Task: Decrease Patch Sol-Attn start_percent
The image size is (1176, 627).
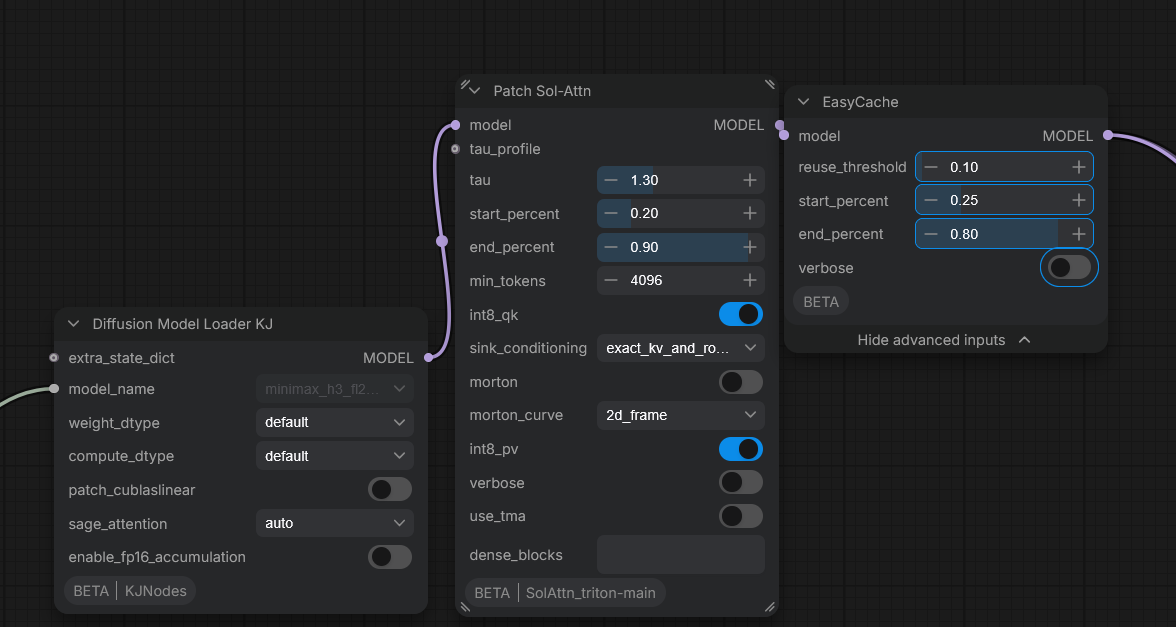Action: tap(611, 214)
